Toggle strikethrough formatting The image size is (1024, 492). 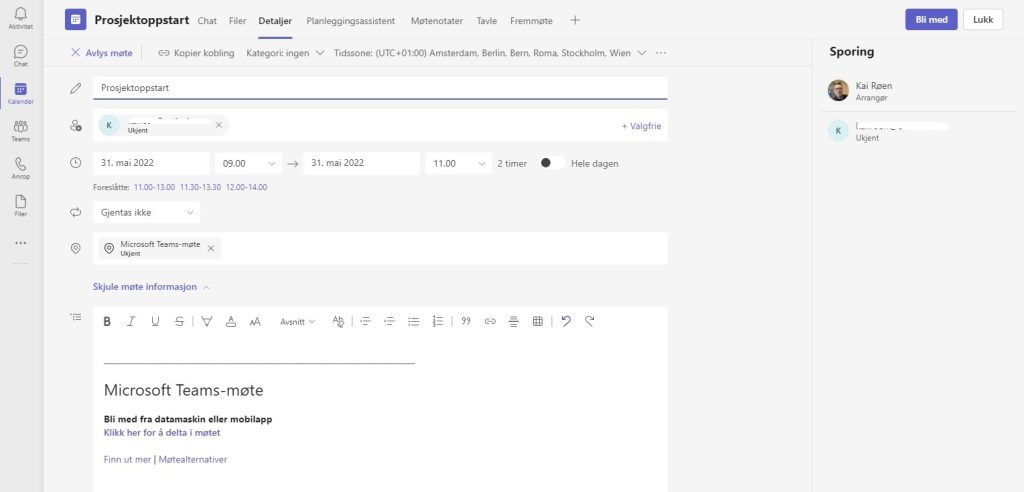pyautogui.click(x=179, y=321)
